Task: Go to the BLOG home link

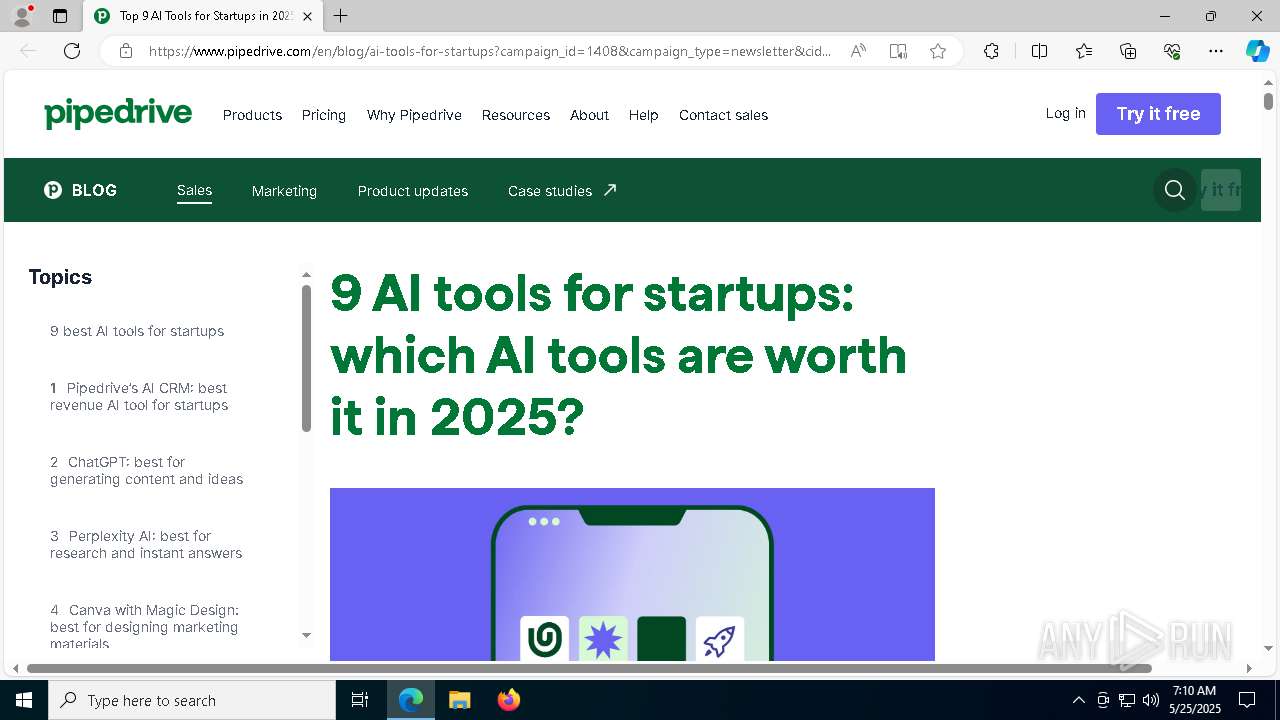Action: [x=81, y=190]
